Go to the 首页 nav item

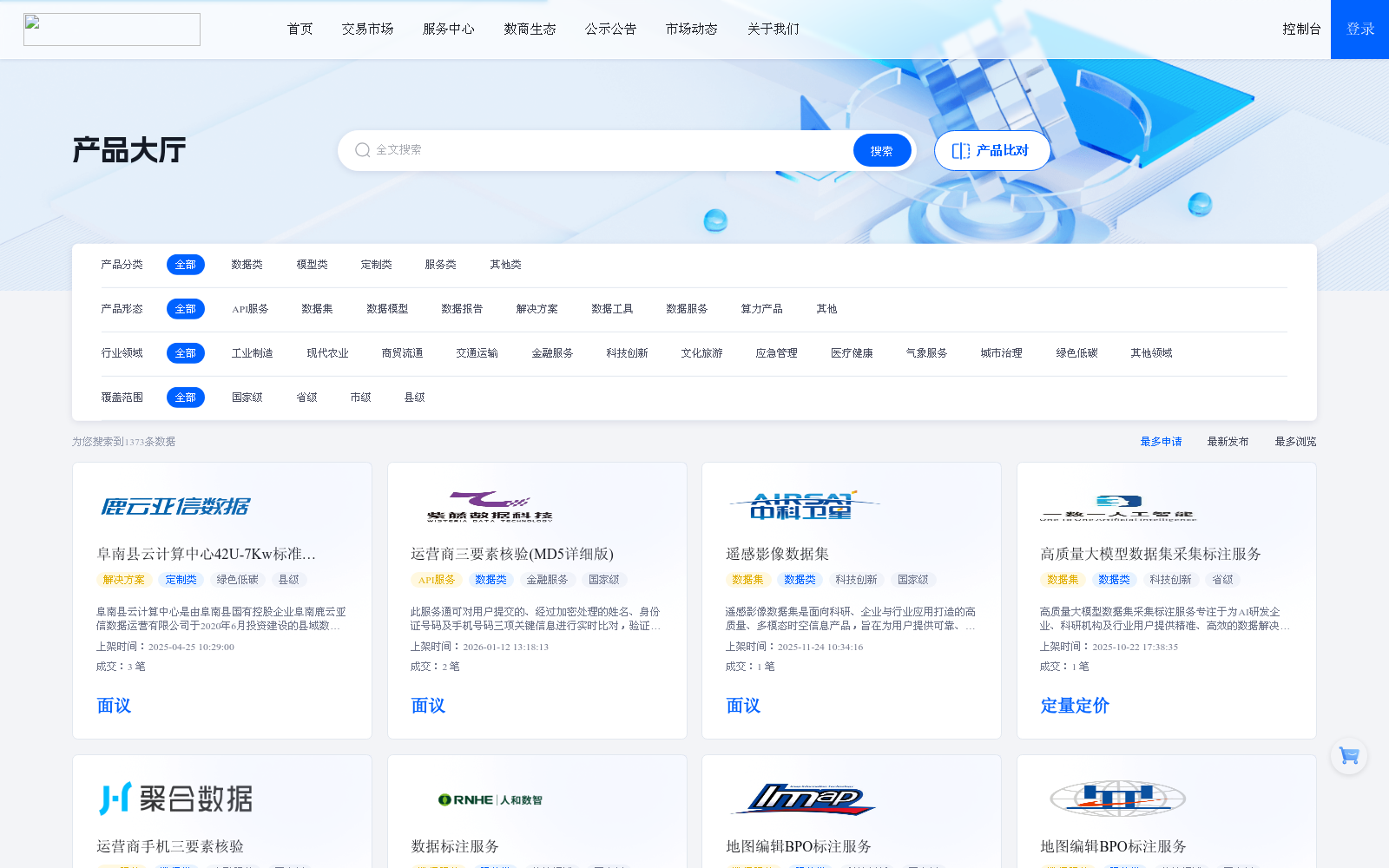pyautogui.click(x=300, y=29)
